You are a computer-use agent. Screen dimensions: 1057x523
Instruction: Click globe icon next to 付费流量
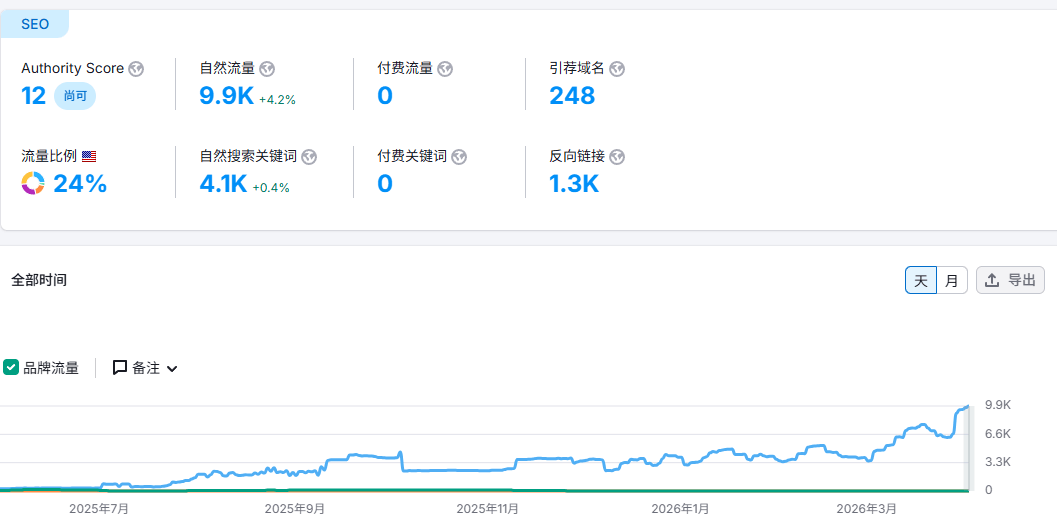coord(445,69)
